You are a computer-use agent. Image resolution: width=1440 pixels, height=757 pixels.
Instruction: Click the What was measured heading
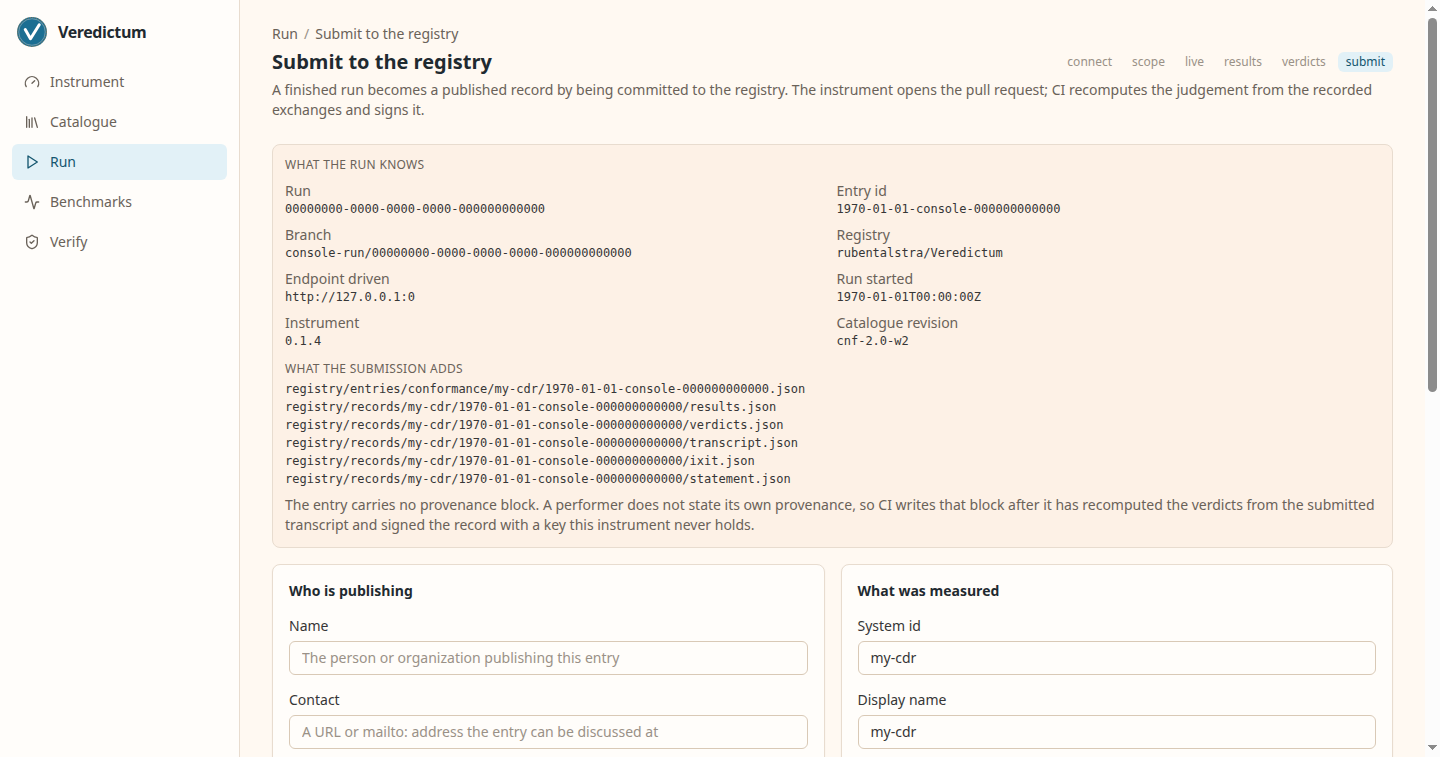point(928,591)
